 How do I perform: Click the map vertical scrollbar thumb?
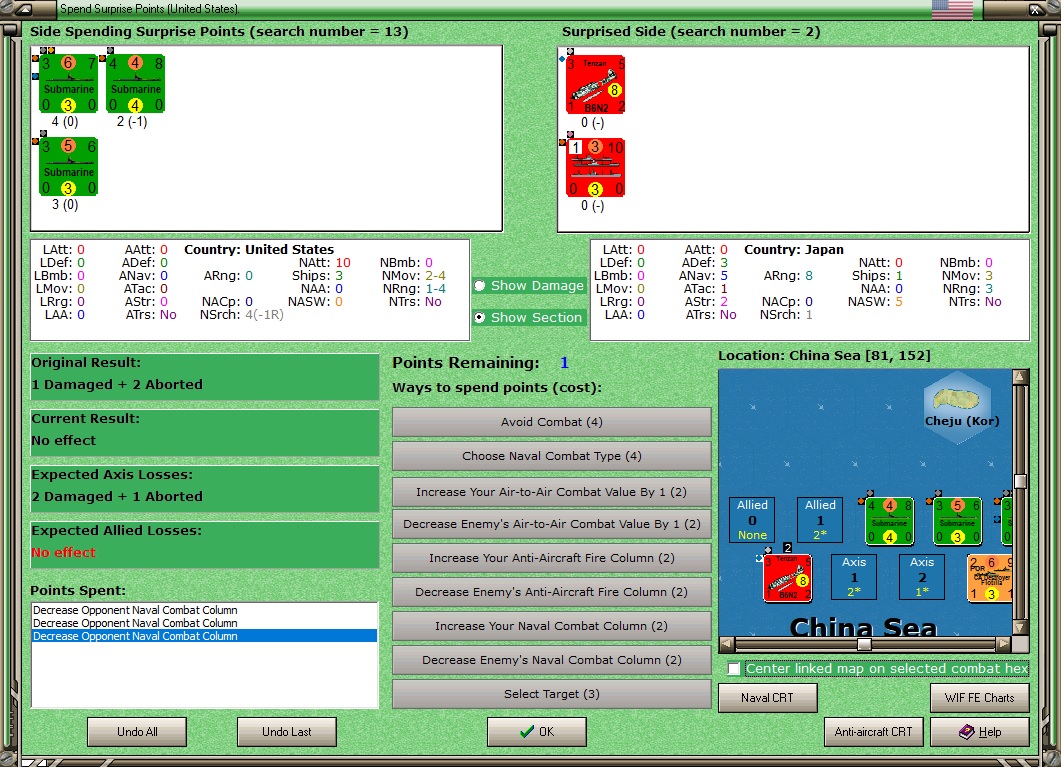coord(1020,482)
